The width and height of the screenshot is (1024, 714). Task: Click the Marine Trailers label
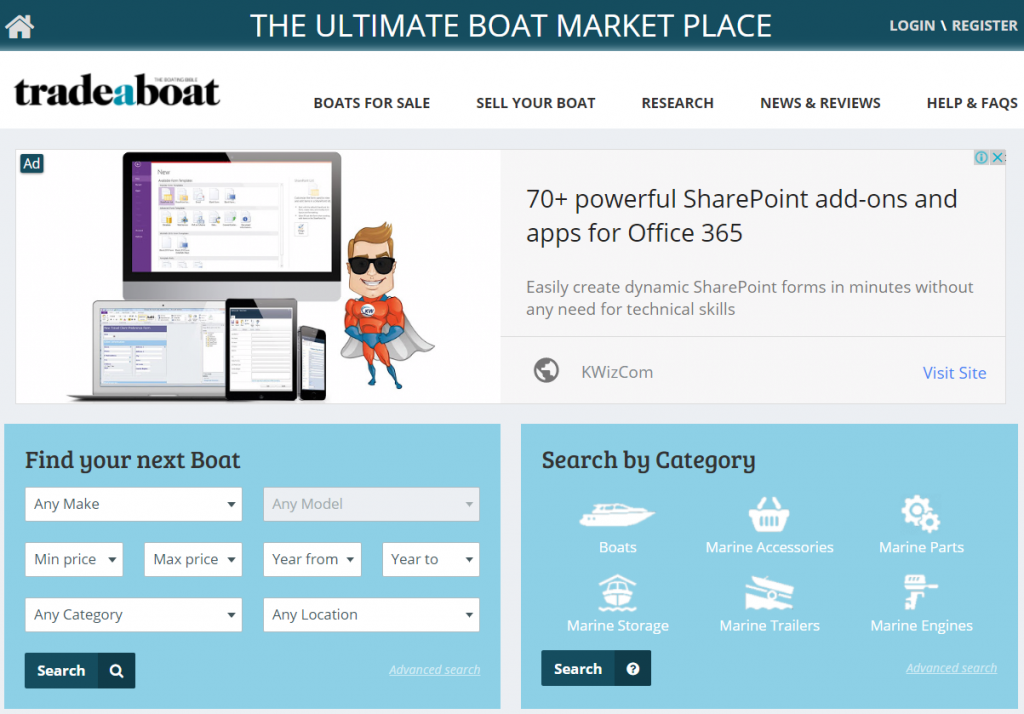point(769,626)
